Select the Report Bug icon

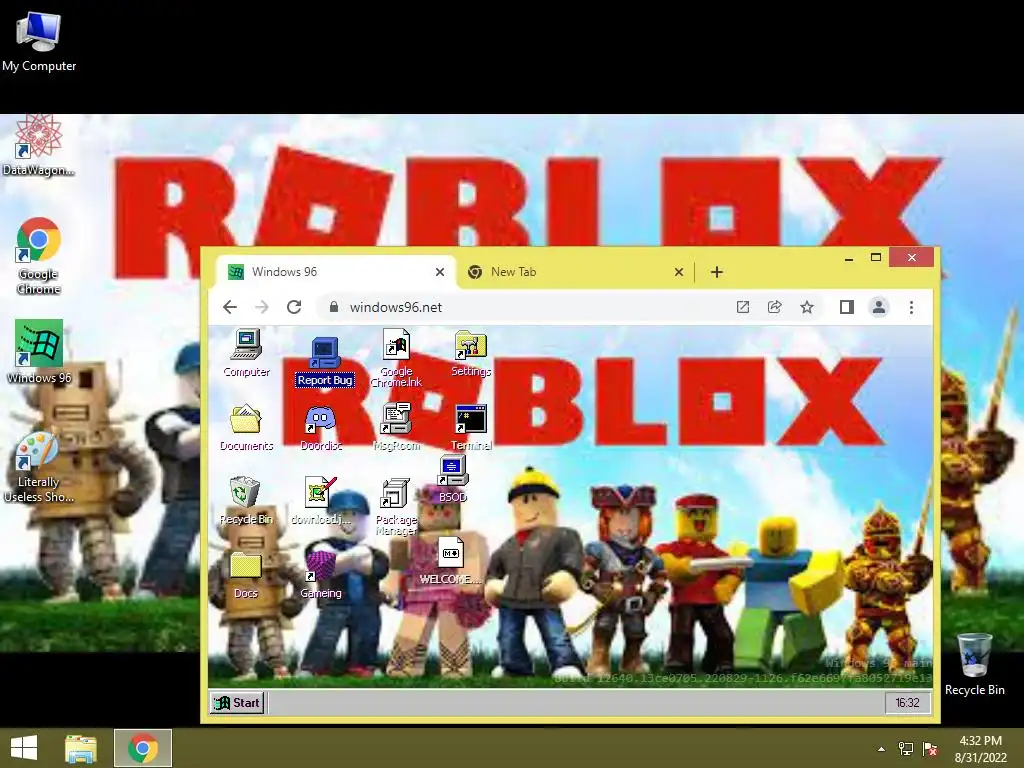click(x=325, y=362)
